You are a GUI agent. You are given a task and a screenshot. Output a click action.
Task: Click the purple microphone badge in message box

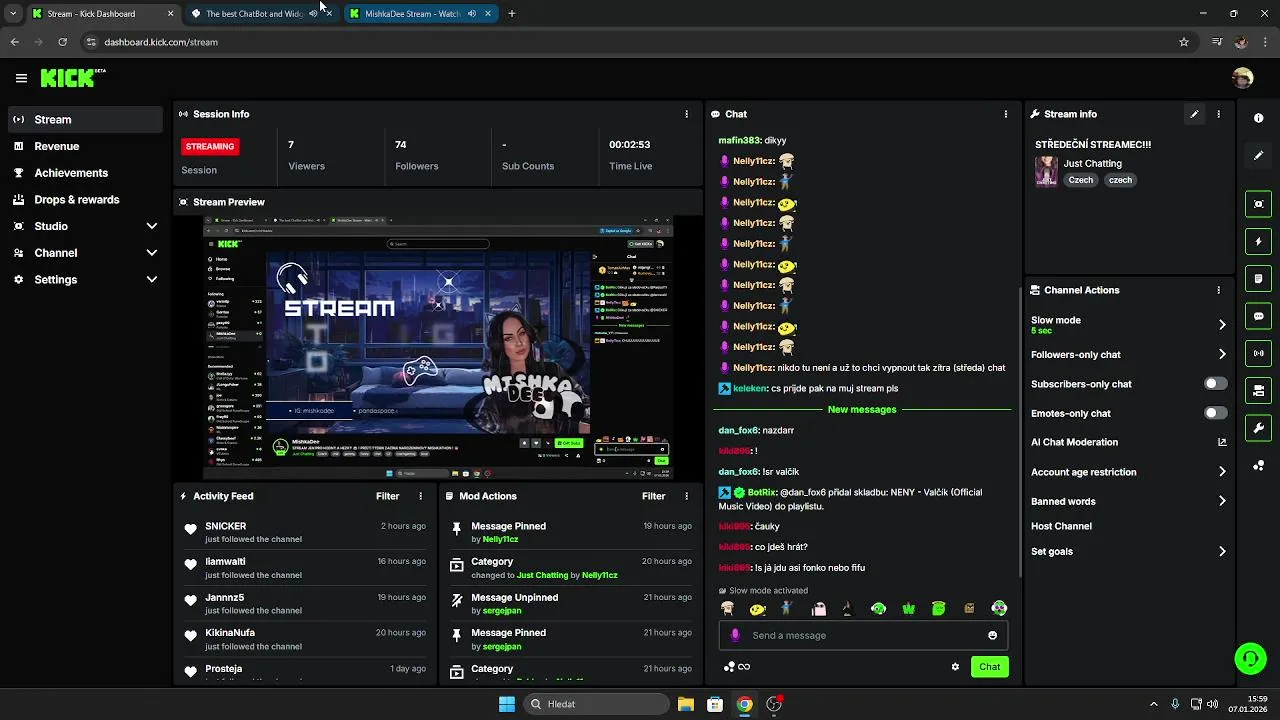click(x=735, y=635)
